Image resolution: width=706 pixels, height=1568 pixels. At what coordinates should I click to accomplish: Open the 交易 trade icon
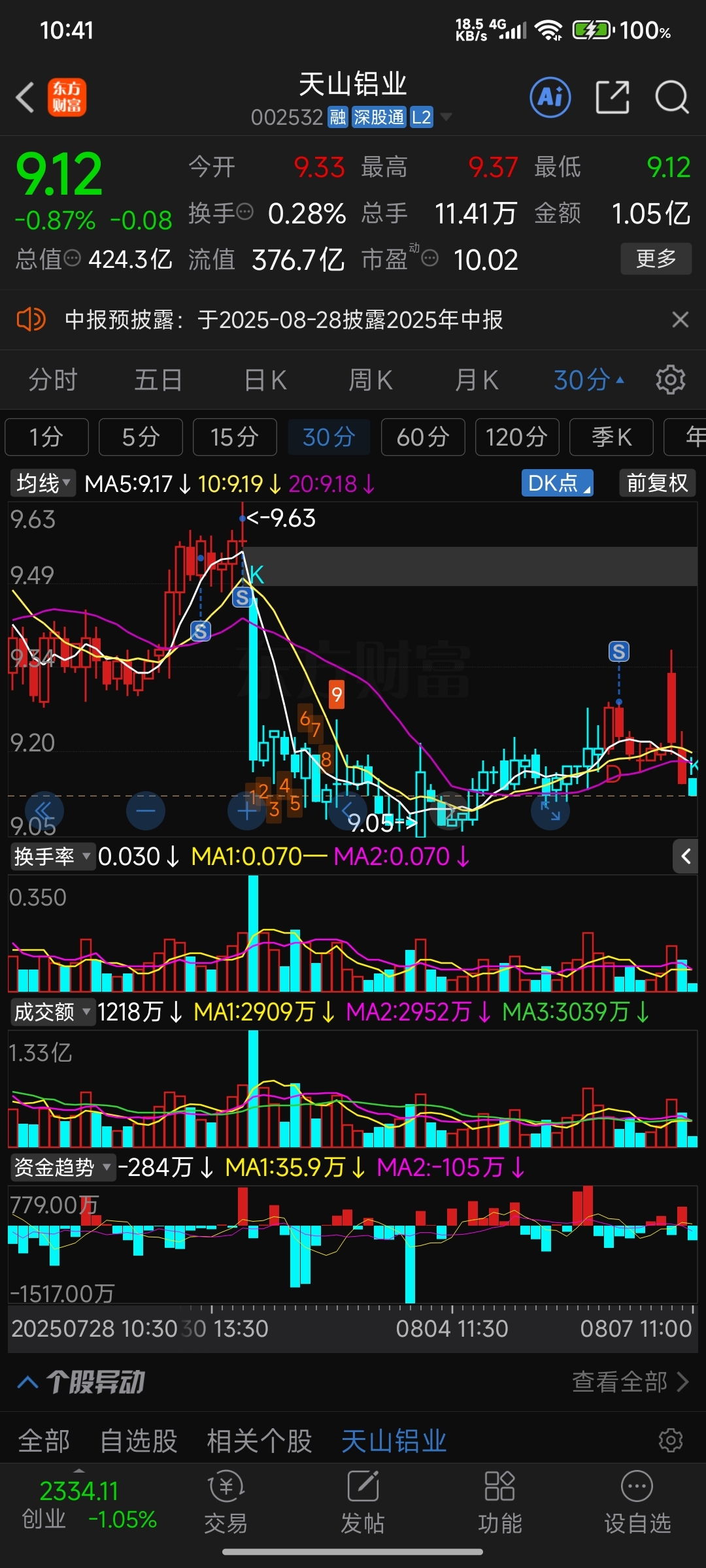(226, 1503)
